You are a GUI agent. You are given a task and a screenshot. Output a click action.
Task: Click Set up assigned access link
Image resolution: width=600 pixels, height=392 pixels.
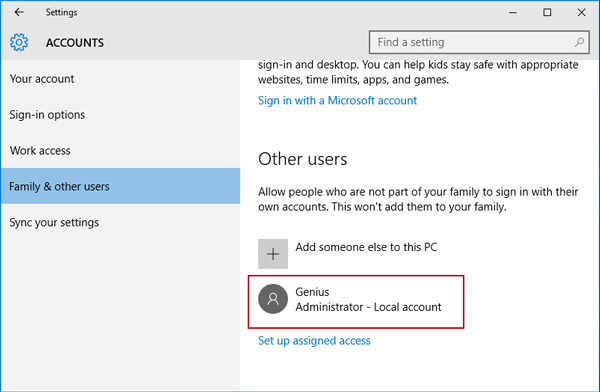point(314,341)
